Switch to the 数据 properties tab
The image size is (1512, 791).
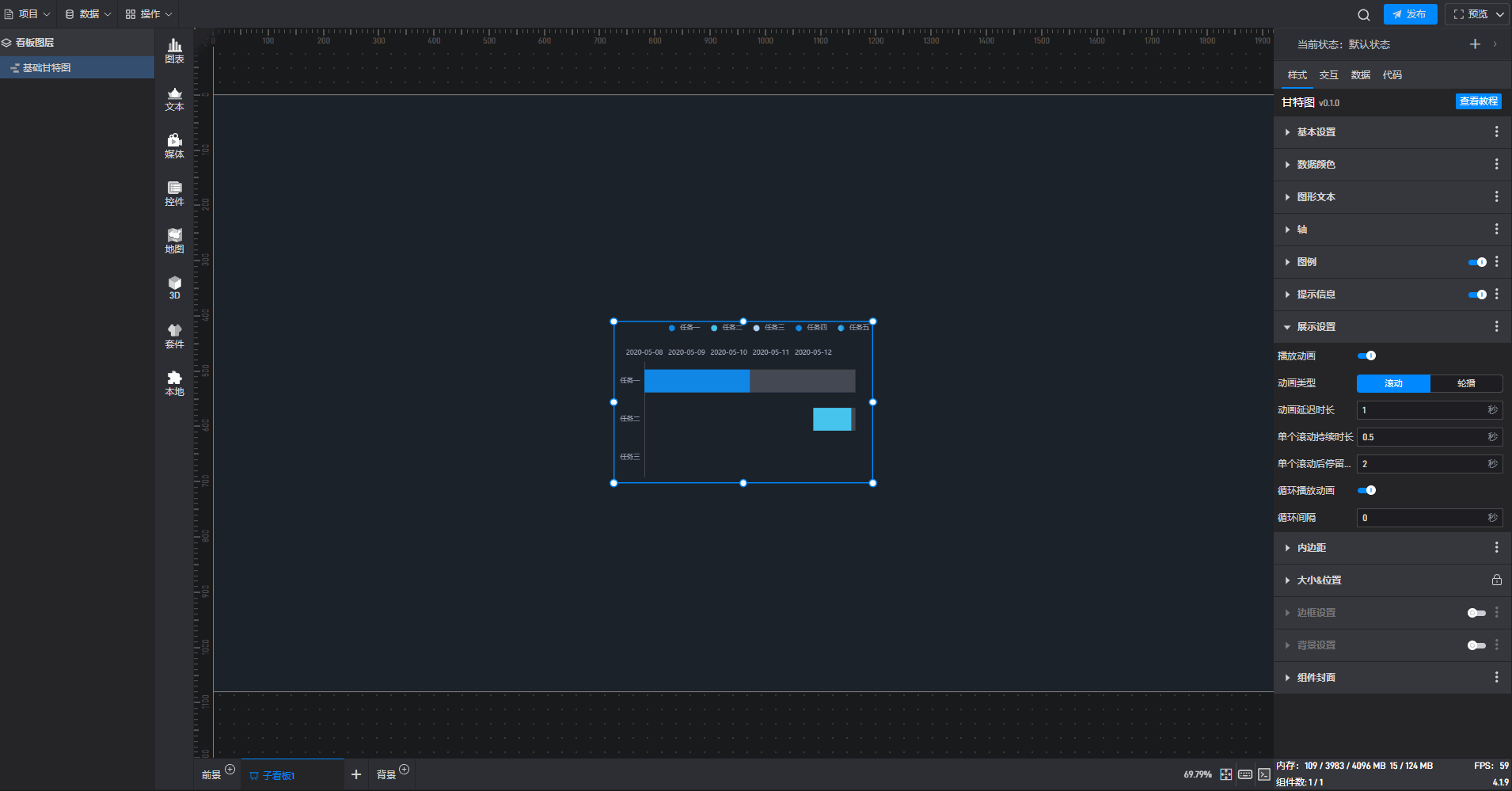(1360, 75)
